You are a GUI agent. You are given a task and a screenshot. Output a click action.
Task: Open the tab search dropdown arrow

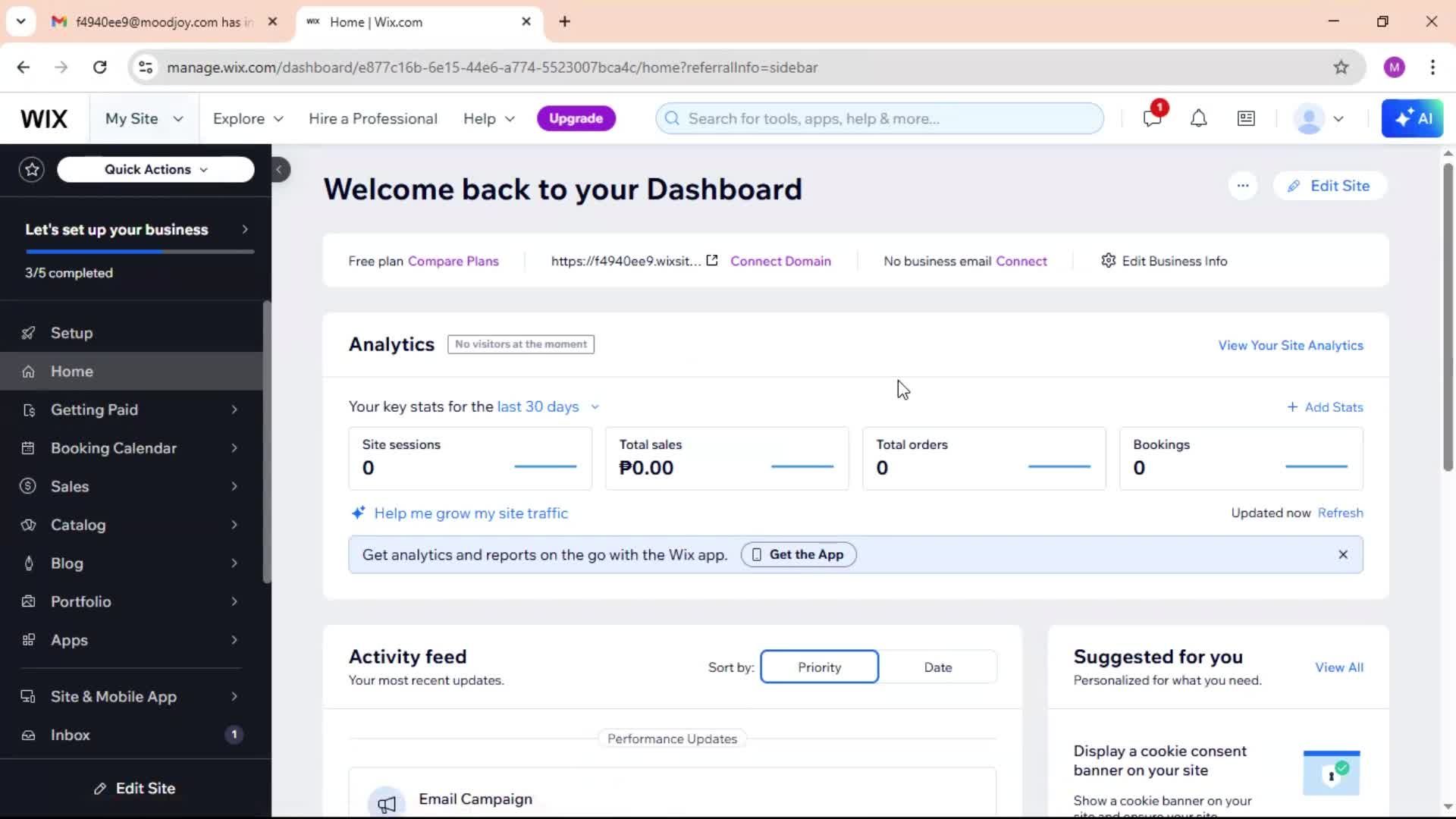click(20, 21)
